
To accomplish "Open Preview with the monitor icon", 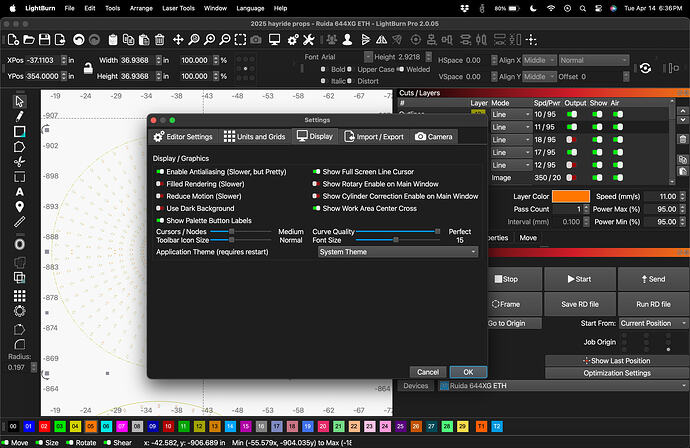I will [x=275, y=40].
